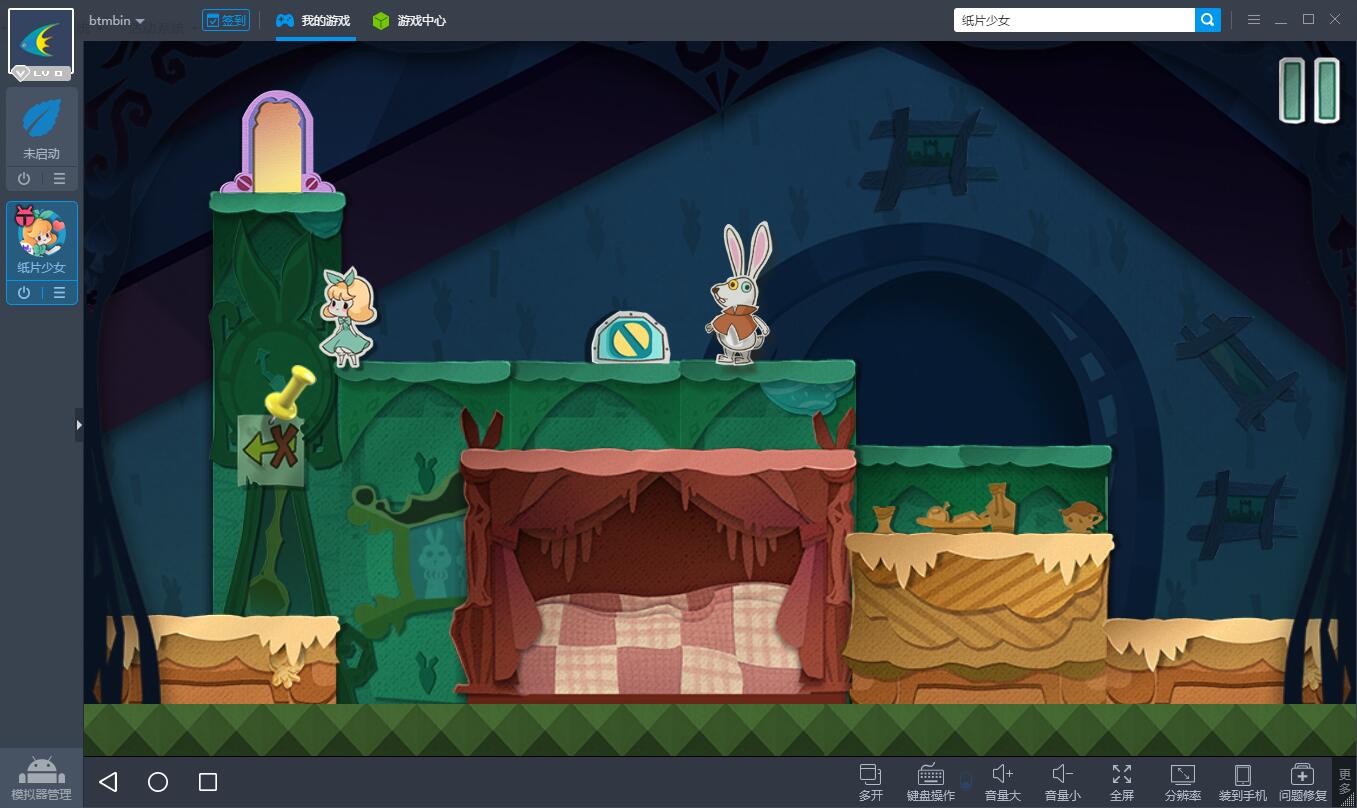Screen dimensions: 1357x808
Task: Pause the game with the pause button
Action: [1308, 90]
